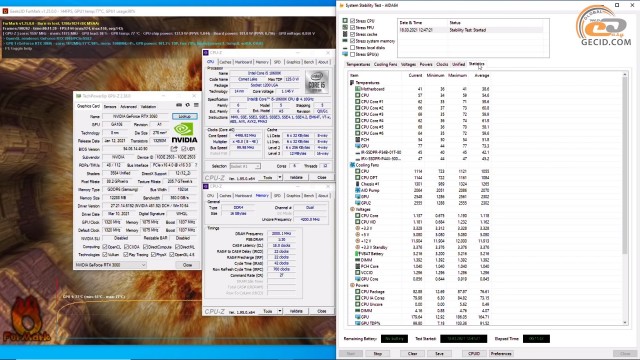Toggle the UEFI checkbox in GPU-Z
Viewport: 640px width, 360px height.
184,149
